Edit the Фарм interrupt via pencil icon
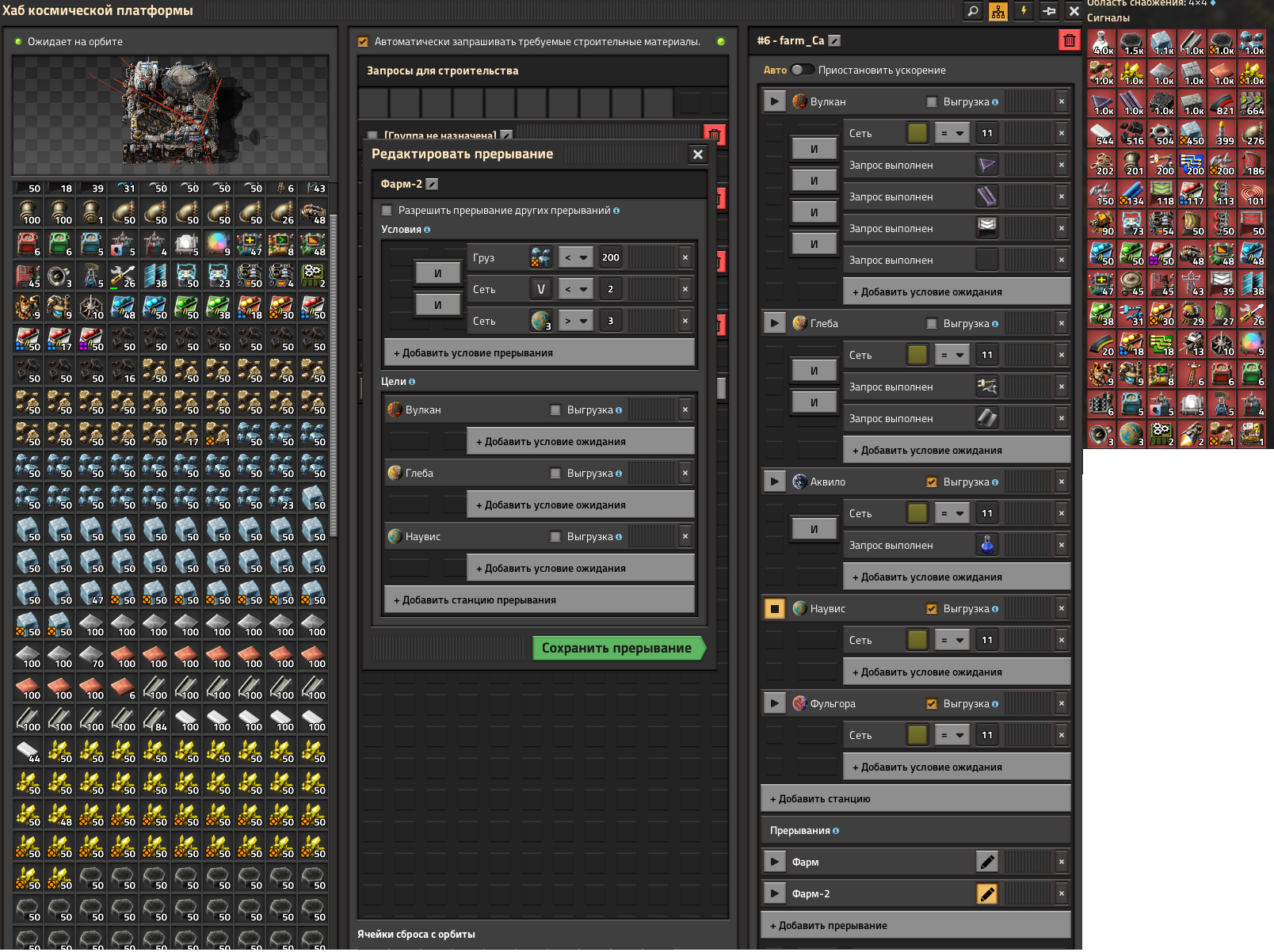The width and height of the screenshot is (1274, 952). click(x=987, y=862)
